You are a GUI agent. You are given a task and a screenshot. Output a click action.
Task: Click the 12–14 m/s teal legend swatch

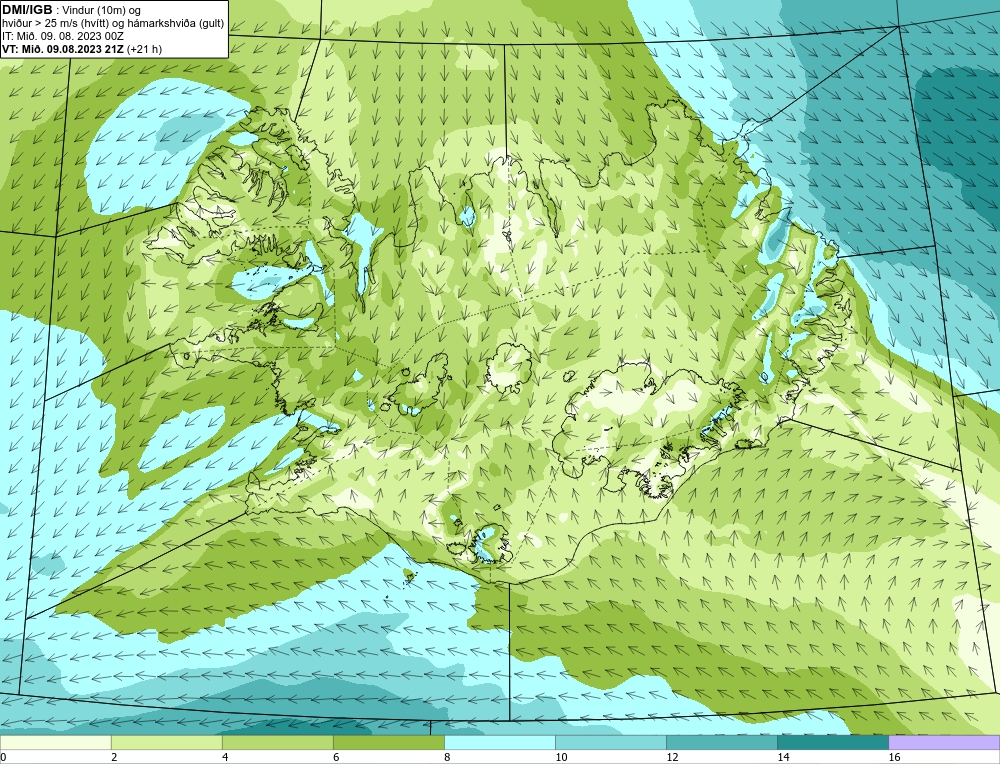point(721,742)
